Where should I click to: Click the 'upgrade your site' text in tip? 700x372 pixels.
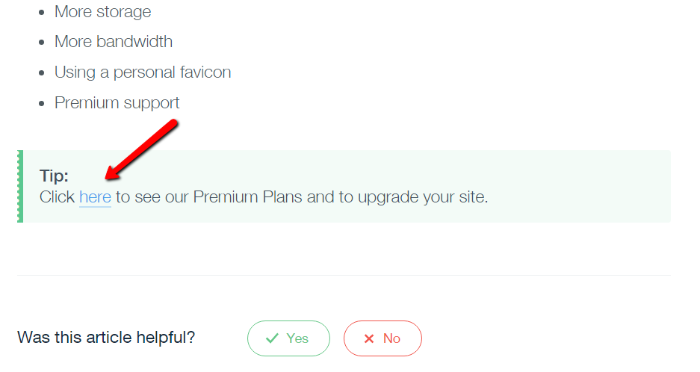423,197
